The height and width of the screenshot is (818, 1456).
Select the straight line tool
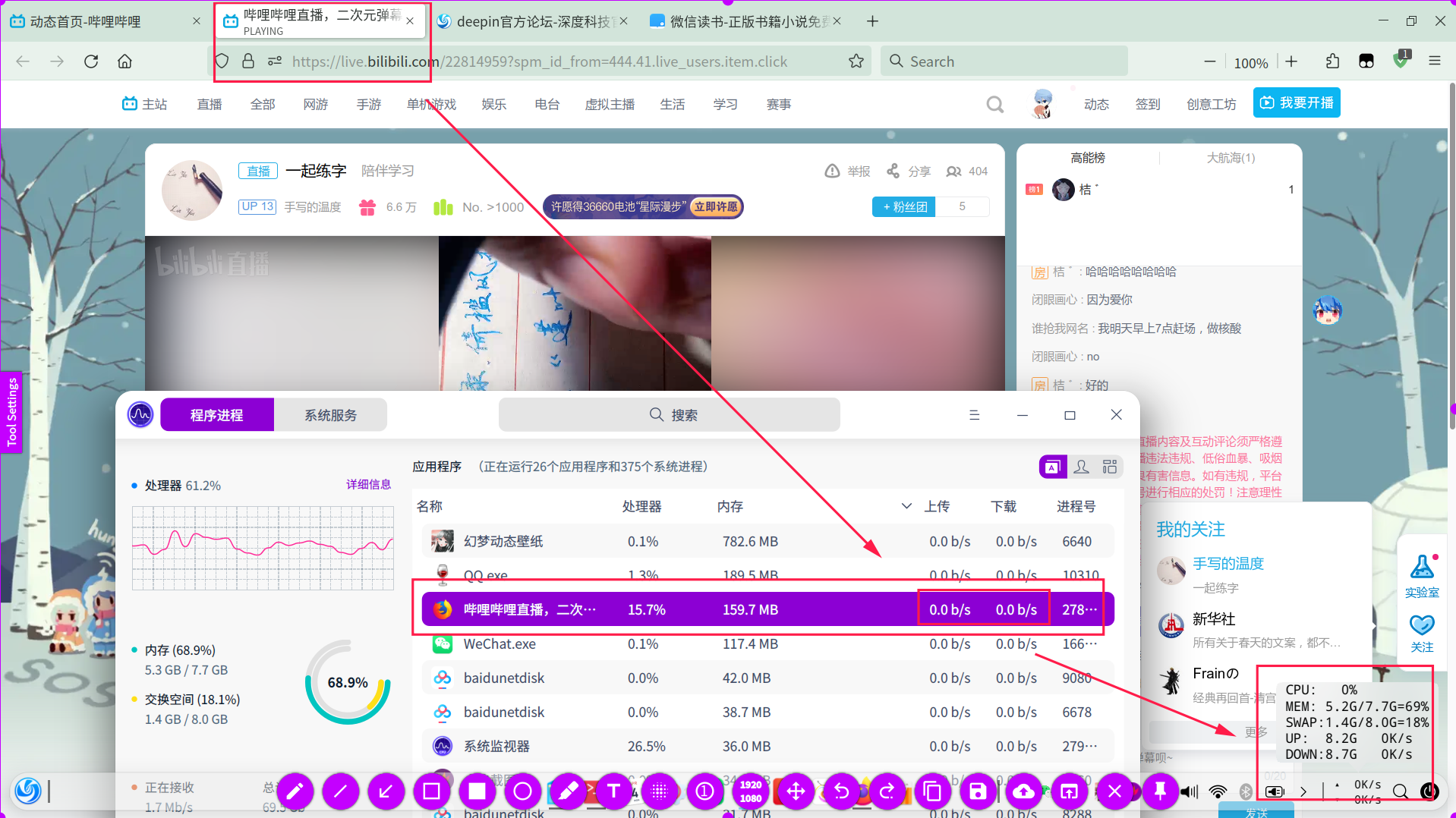tap(340, 791)
